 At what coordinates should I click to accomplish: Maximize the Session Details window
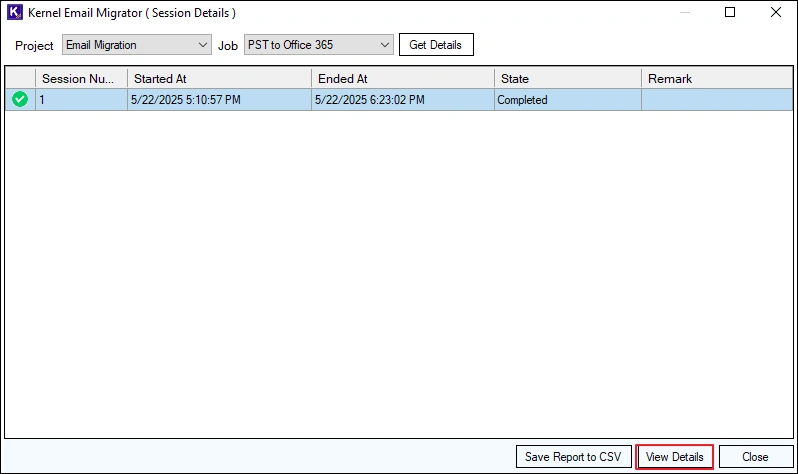click(x=730, y=12)
